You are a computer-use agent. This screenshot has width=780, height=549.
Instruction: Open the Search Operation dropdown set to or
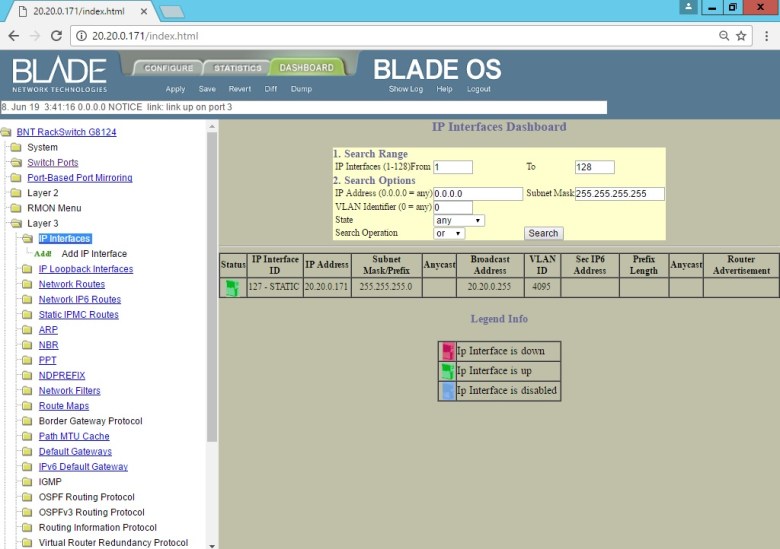click(x=449, y=233)
